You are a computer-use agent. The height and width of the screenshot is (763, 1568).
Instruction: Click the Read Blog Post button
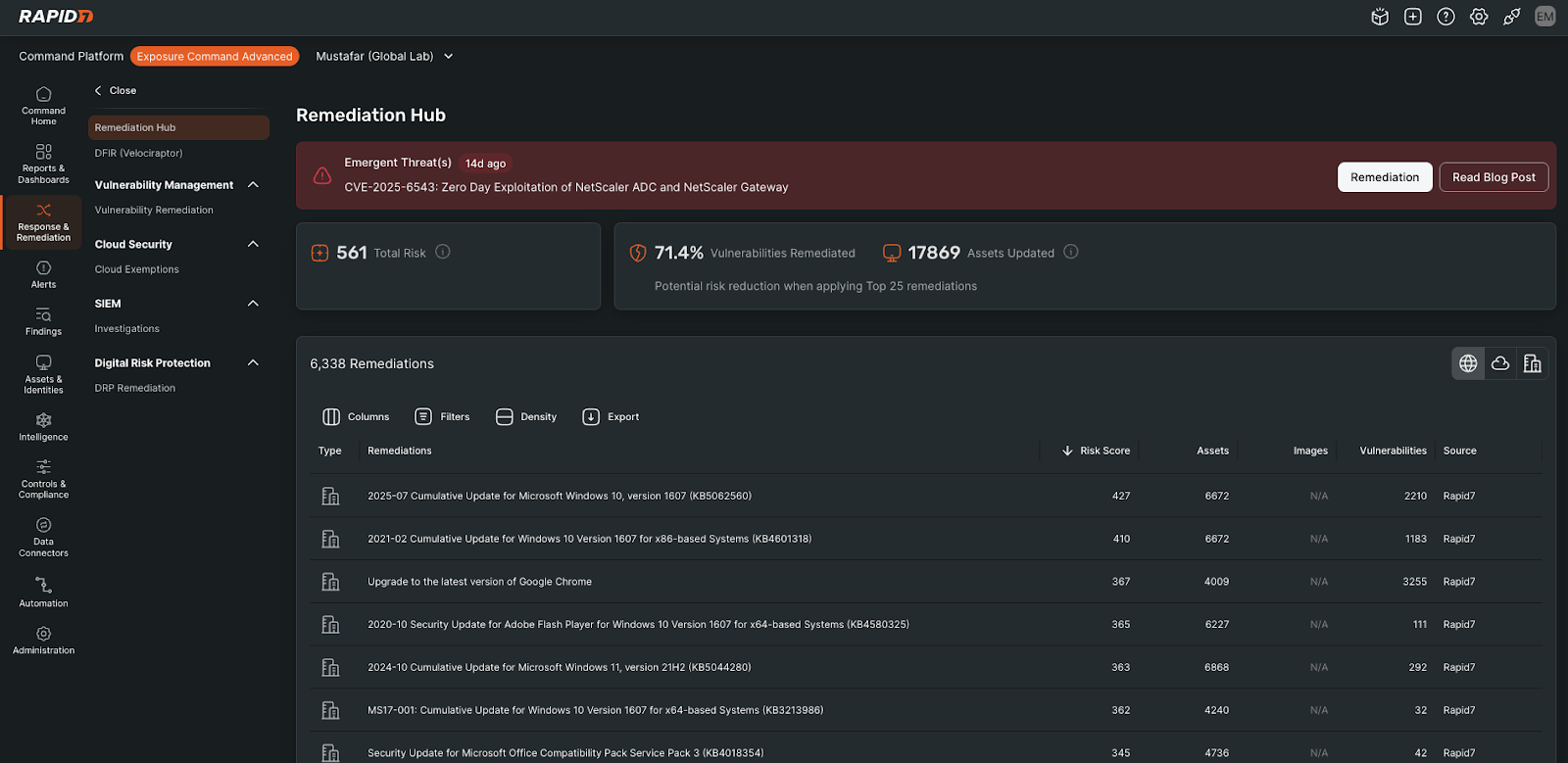coord(1494,177)
